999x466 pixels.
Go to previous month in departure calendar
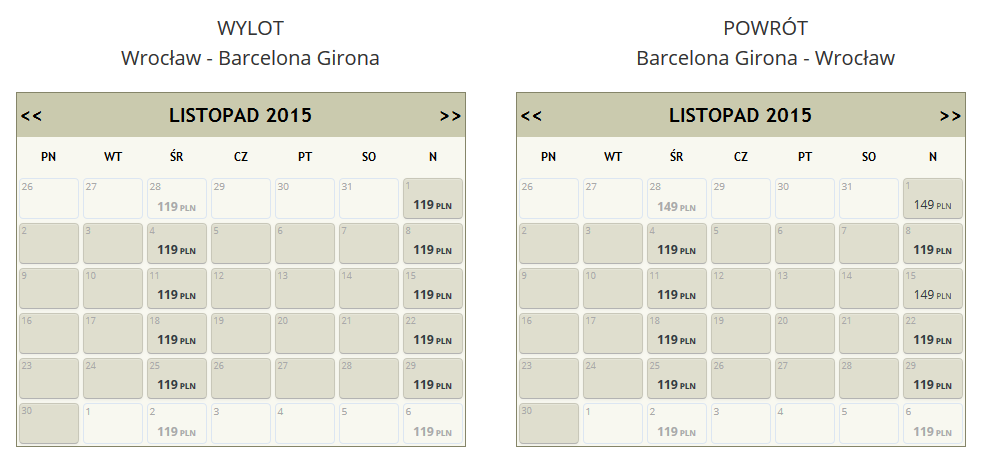click(31, 116)
